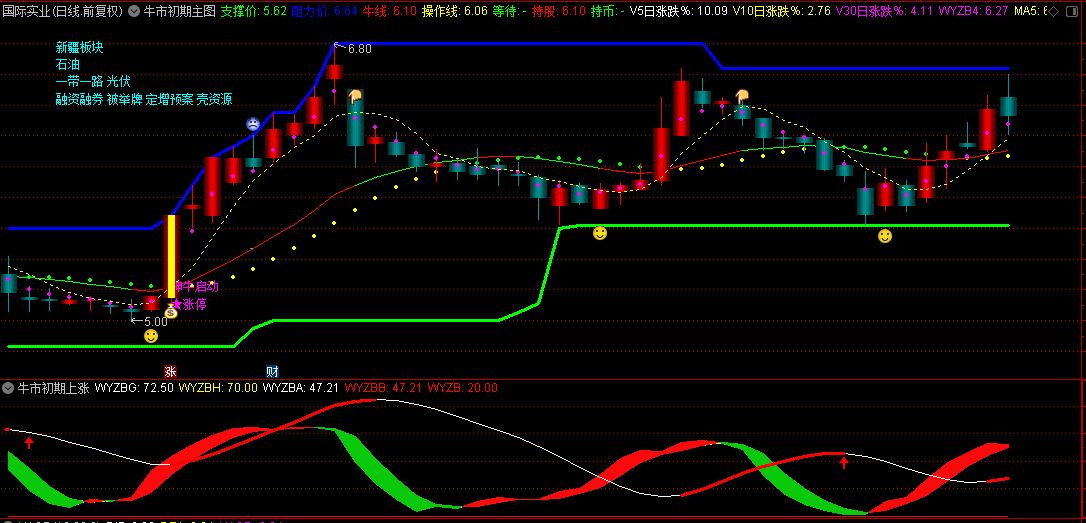Image resolution: width=1086 pixels, height=523 pixels.
Task: Click the WYZB4: 6.27 value
Action: click(973, 11)
